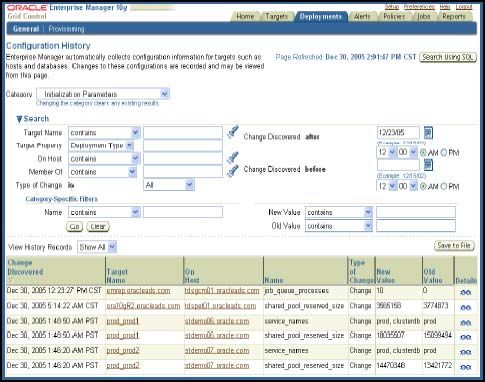Image resolution: width=485 pixels, height=382 pixels.
Task: Select PM for Change Discovered before time
Action: tap(444, 186)
